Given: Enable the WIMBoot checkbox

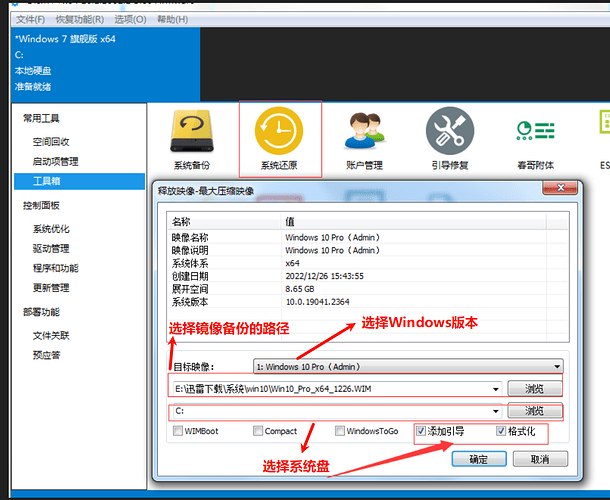Looking at the screenshot, I should [178, 431].
